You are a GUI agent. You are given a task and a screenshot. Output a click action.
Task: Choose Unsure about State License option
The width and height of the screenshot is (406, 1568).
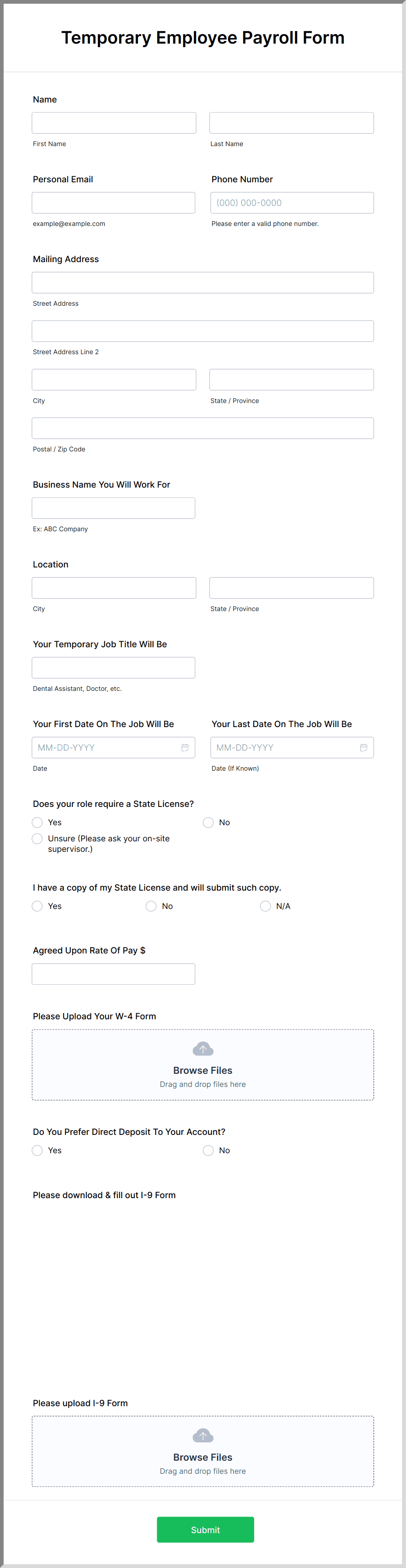coord(37,839)
